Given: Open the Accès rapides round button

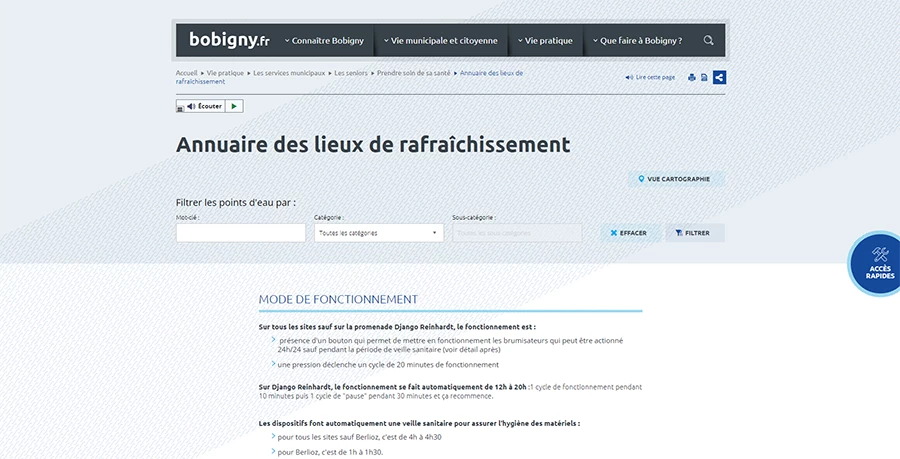Looking at the screenshot, I should (x=876, y=263).
